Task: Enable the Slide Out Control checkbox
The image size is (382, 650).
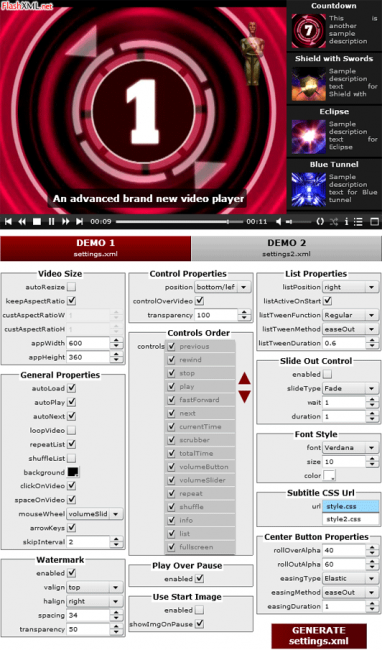Action: point(327,374)
